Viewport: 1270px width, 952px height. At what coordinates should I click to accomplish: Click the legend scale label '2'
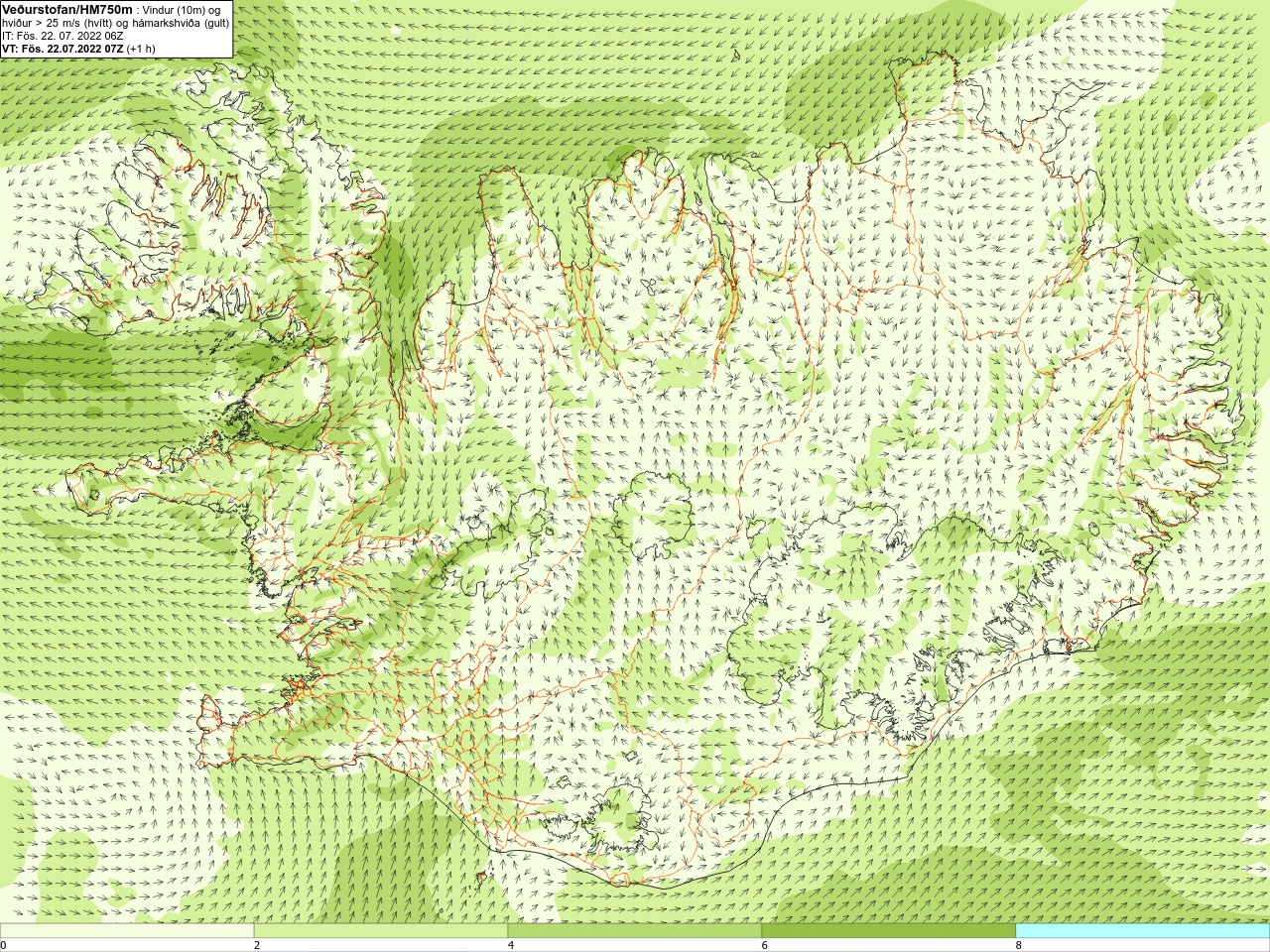257,945
